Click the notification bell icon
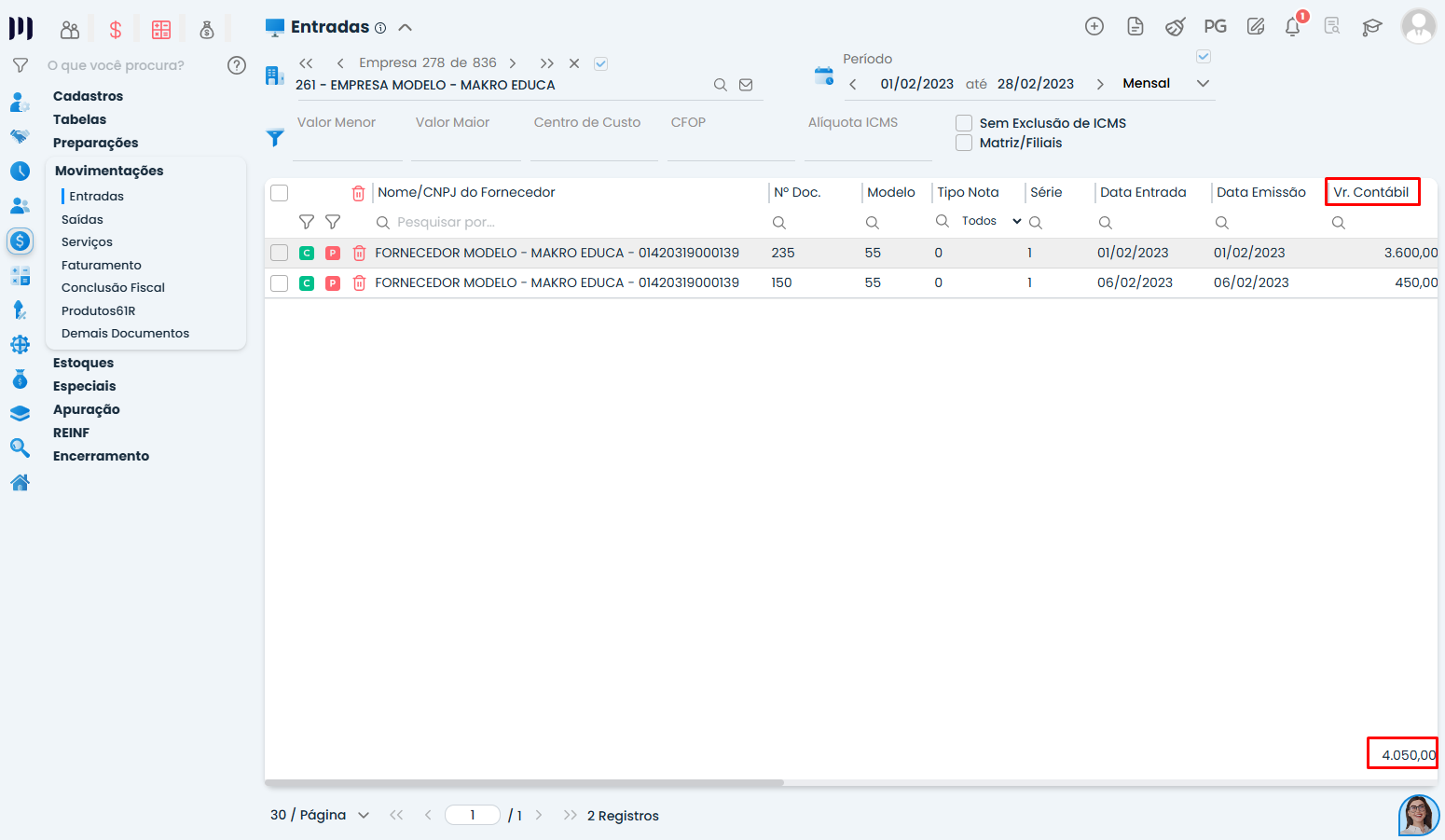The width and height of the screenshot is (1445, 840). 1292,27
